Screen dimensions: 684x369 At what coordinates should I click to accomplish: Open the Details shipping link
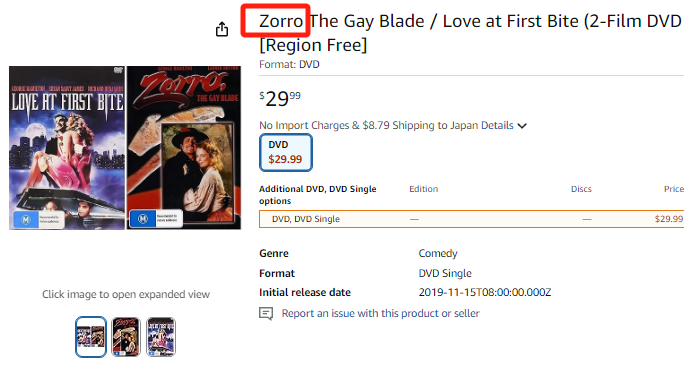[497, 125]
